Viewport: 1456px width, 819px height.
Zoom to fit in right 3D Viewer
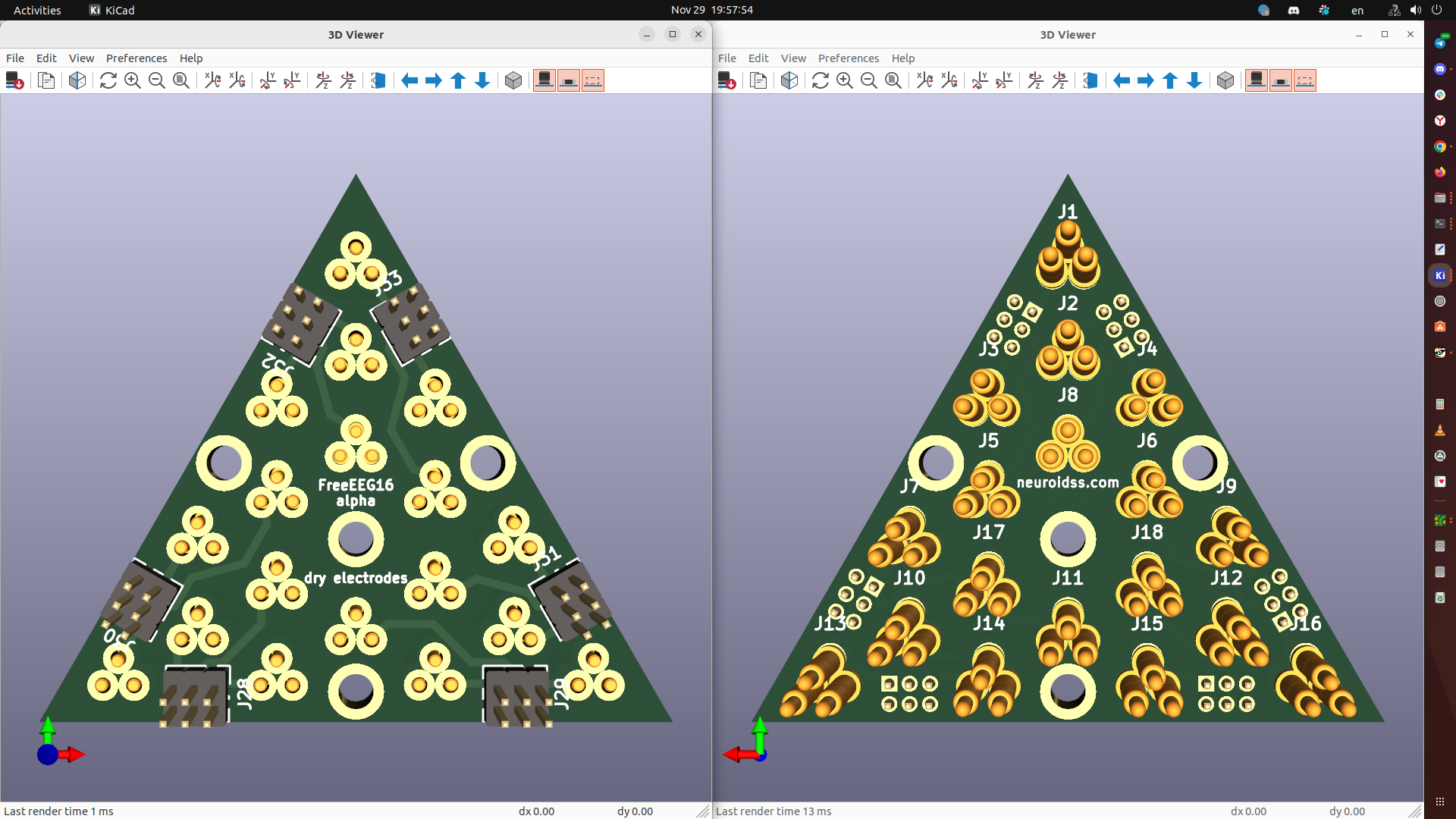pos(893,80)
